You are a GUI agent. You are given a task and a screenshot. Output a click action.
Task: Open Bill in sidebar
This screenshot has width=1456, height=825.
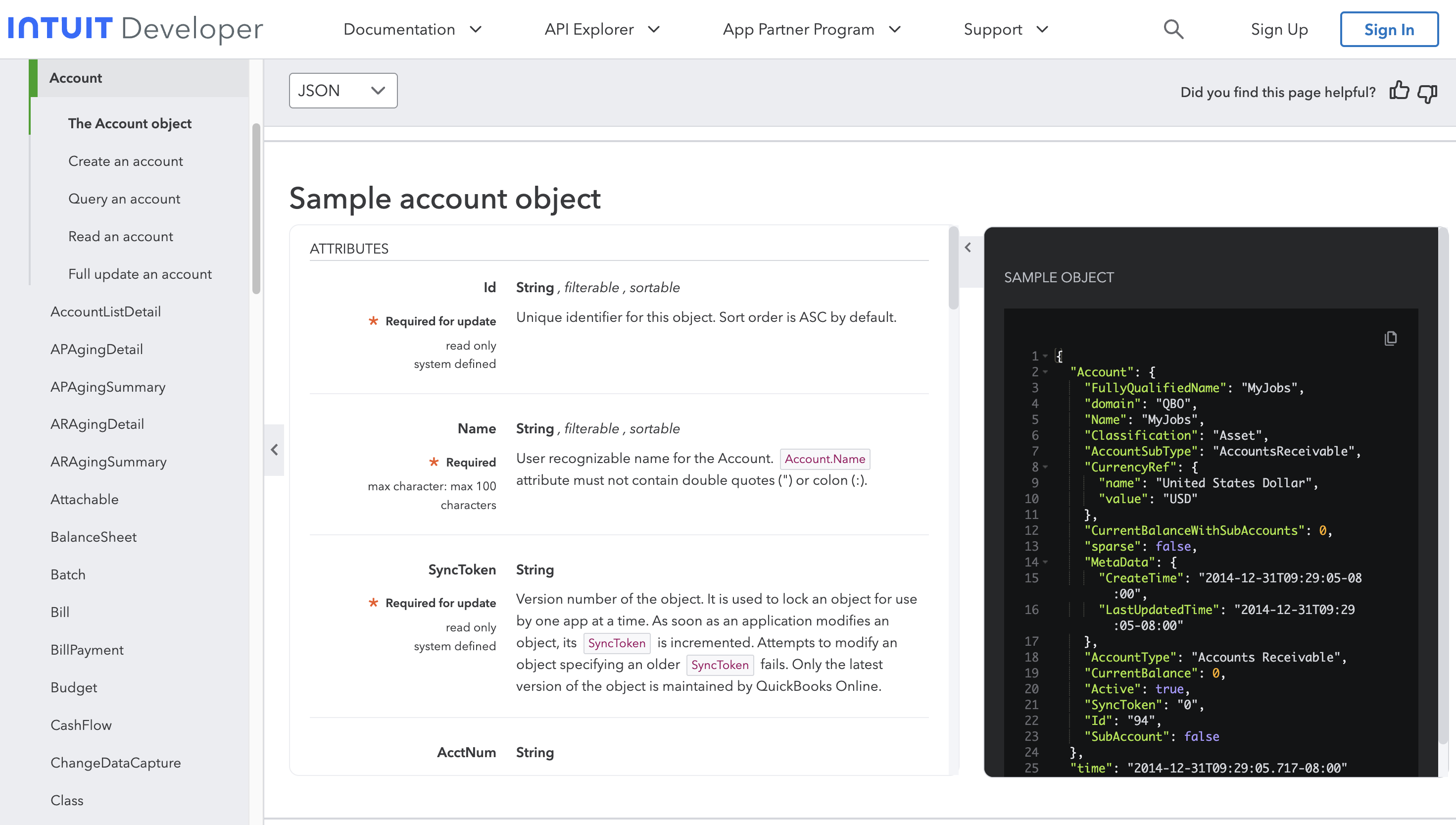60,613
